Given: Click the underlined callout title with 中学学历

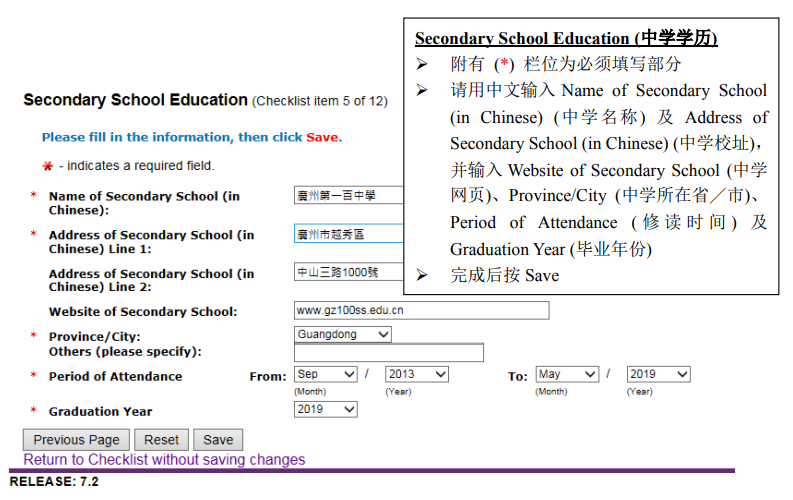Looking at the screenshot, I should click(566, 39).
